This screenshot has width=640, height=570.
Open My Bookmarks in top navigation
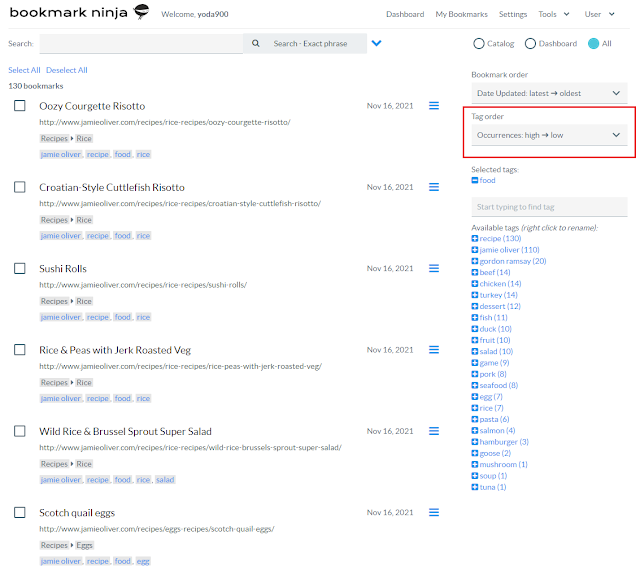461,14
